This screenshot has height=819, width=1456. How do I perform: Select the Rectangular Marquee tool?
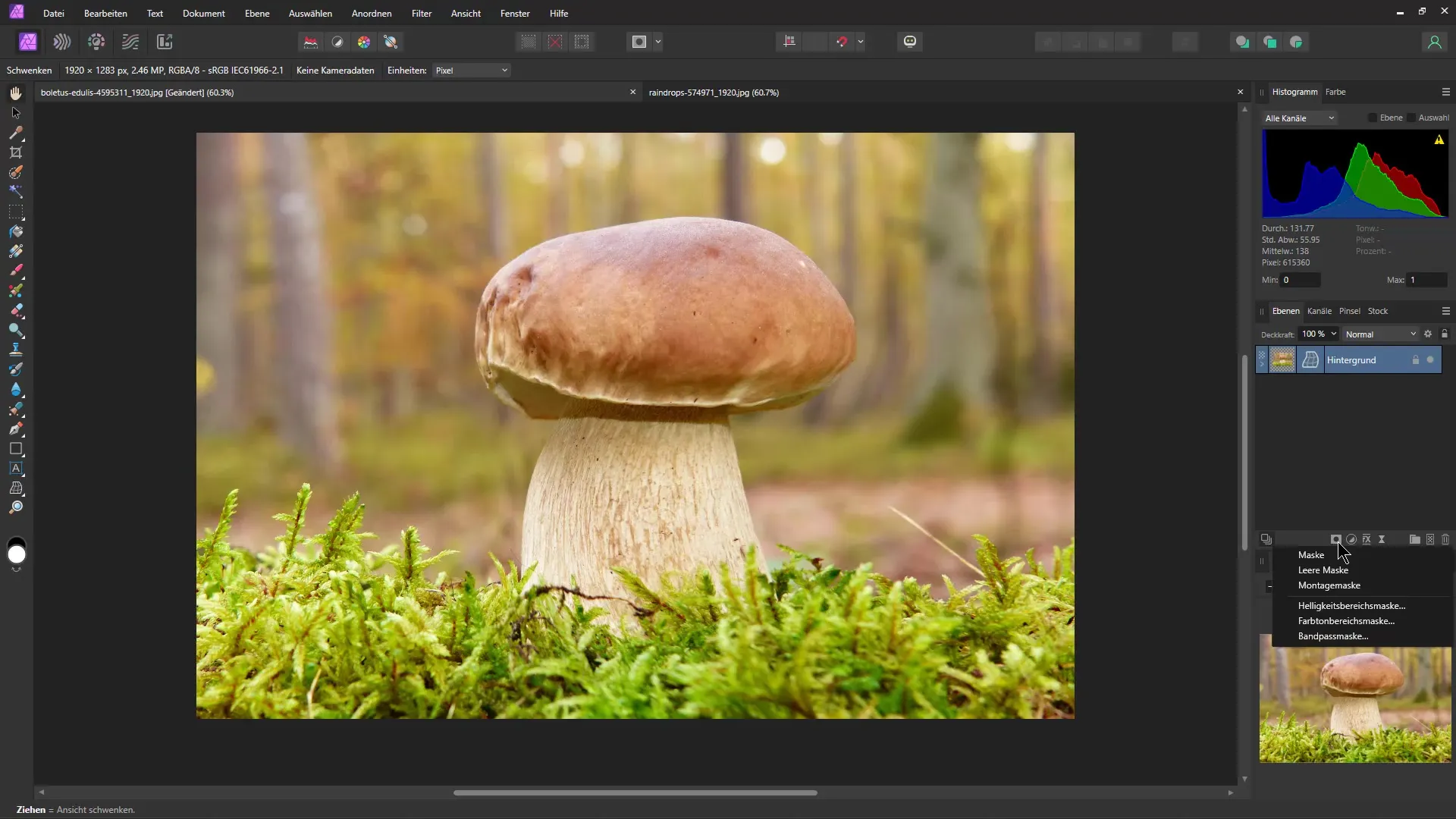[x=16, y=212]
